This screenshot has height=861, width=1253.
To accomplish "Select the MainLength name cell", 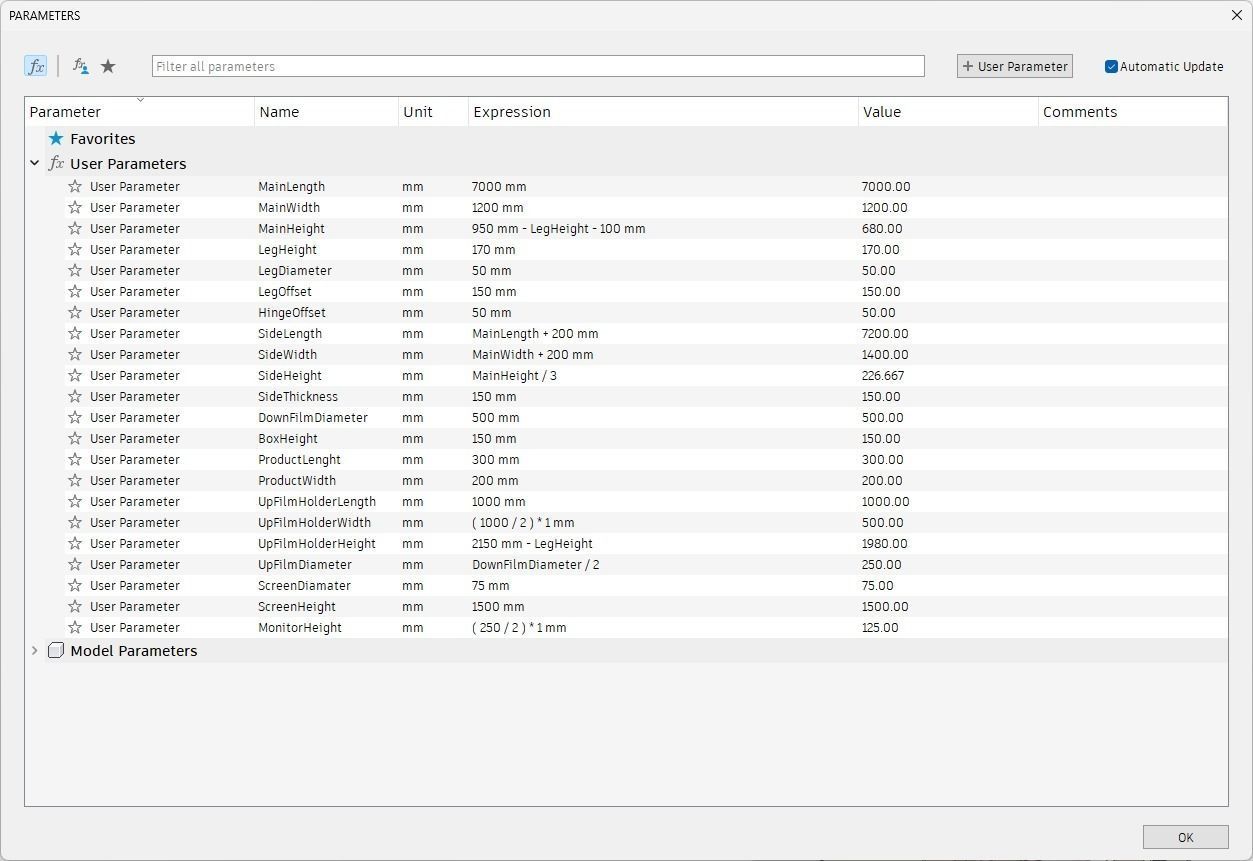I will coord(291,186).
